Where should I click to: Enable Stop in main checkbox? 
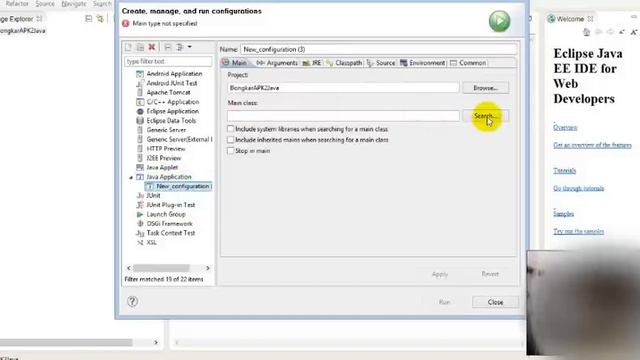coord(231,151)
